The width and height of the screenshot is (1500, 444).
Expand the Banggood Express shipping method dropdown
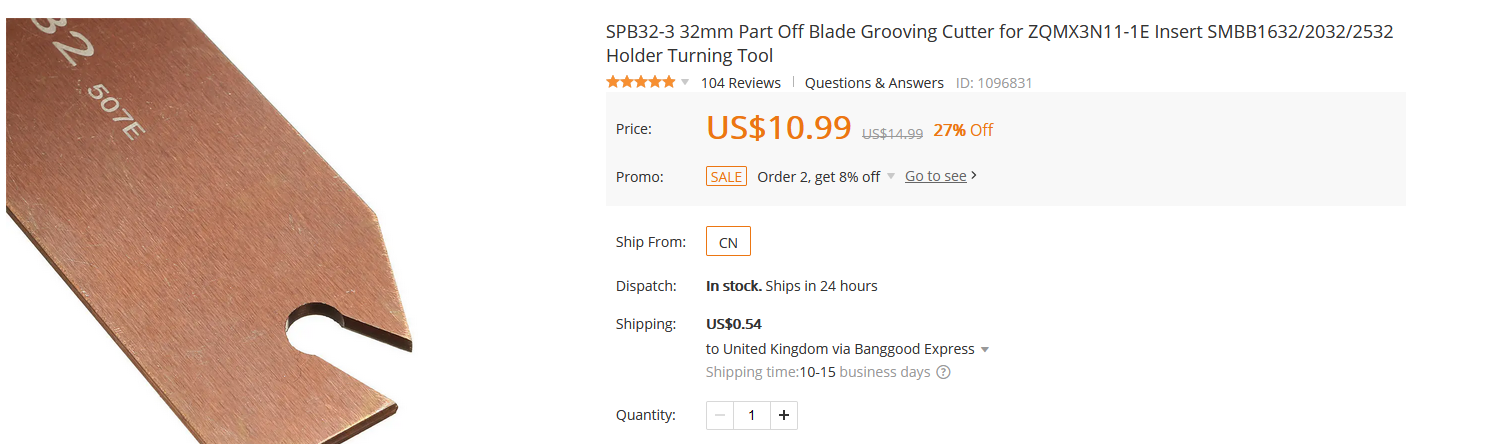[x=985, y=350]
